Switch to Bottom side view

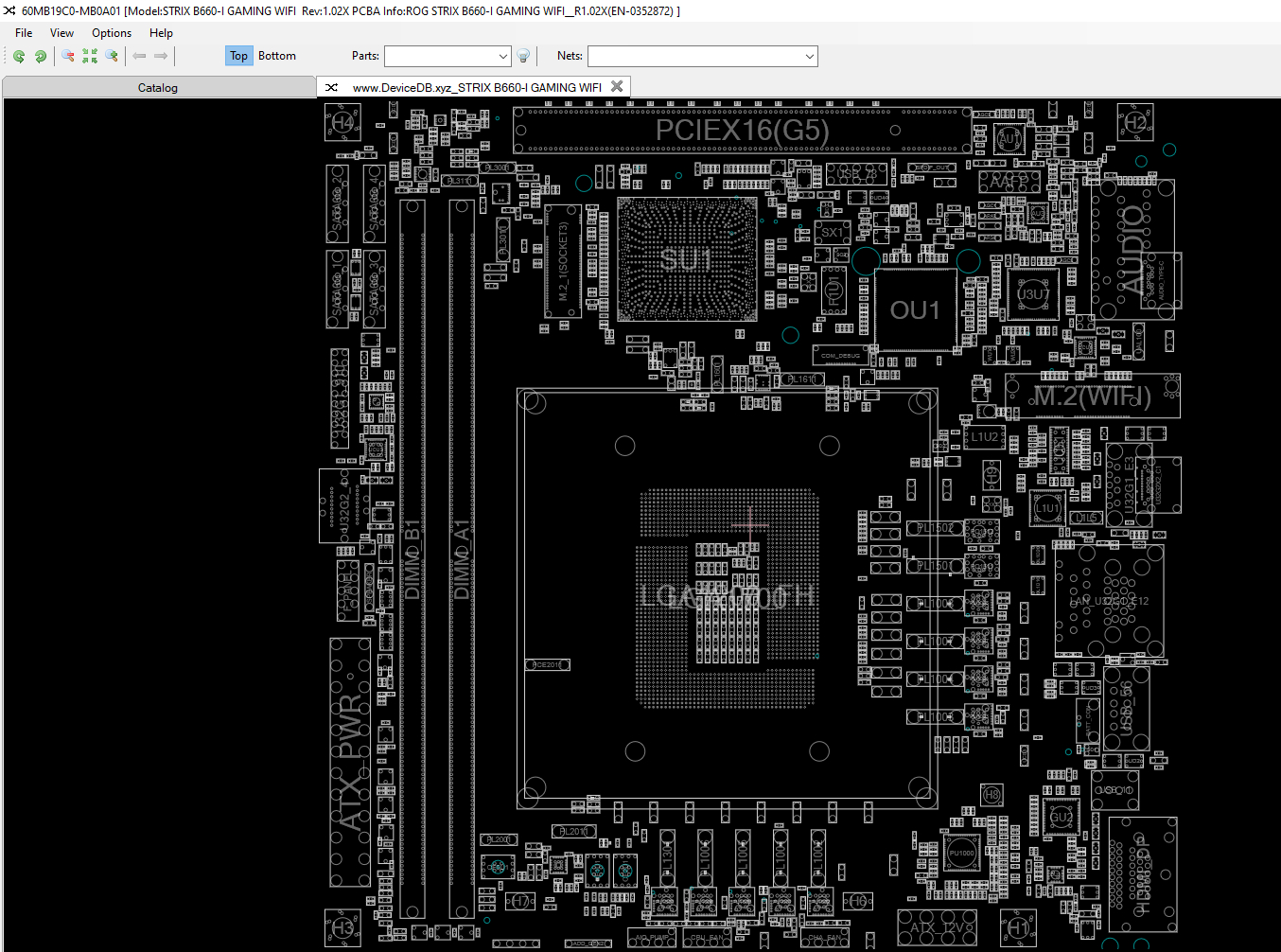coord(277,56)
